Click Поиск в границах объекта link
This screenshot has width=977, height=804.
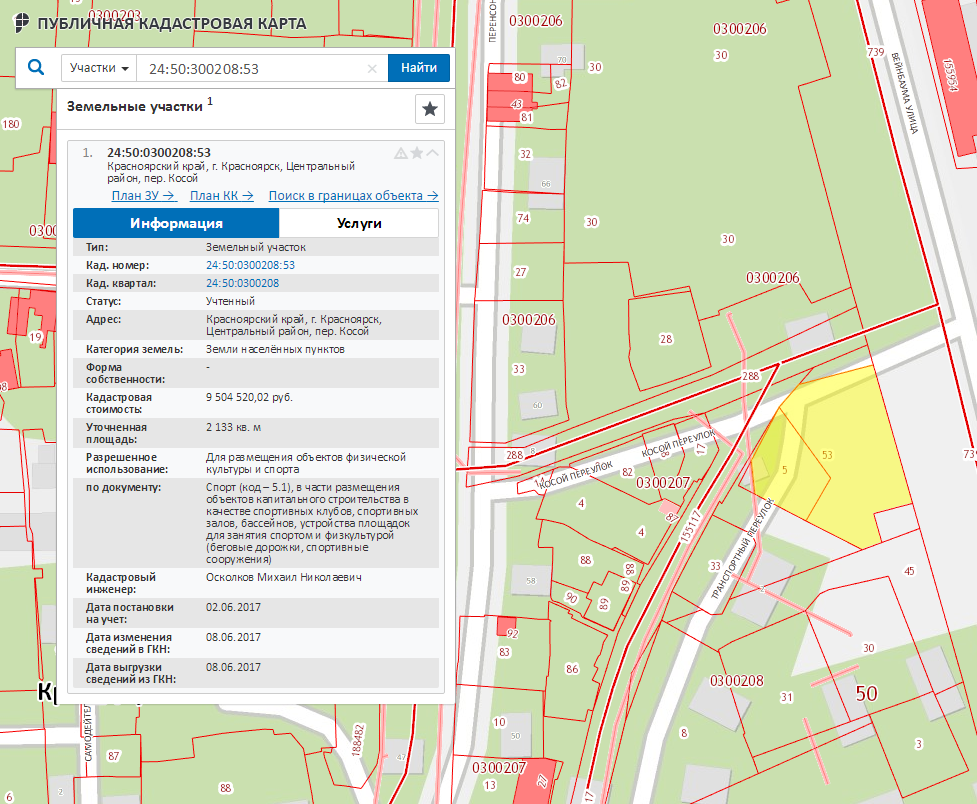(353, 196)
